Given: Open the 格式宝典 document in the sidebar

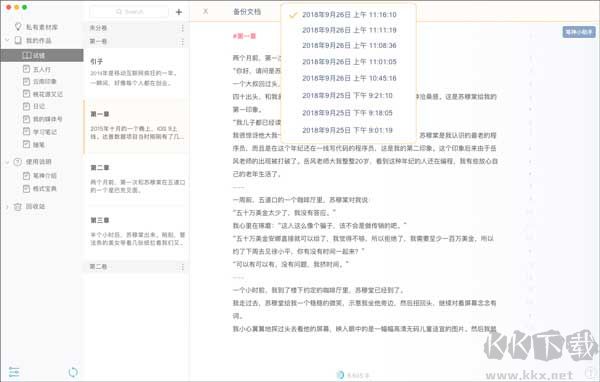Looking at the screenshot, I should tap(40, 189).
